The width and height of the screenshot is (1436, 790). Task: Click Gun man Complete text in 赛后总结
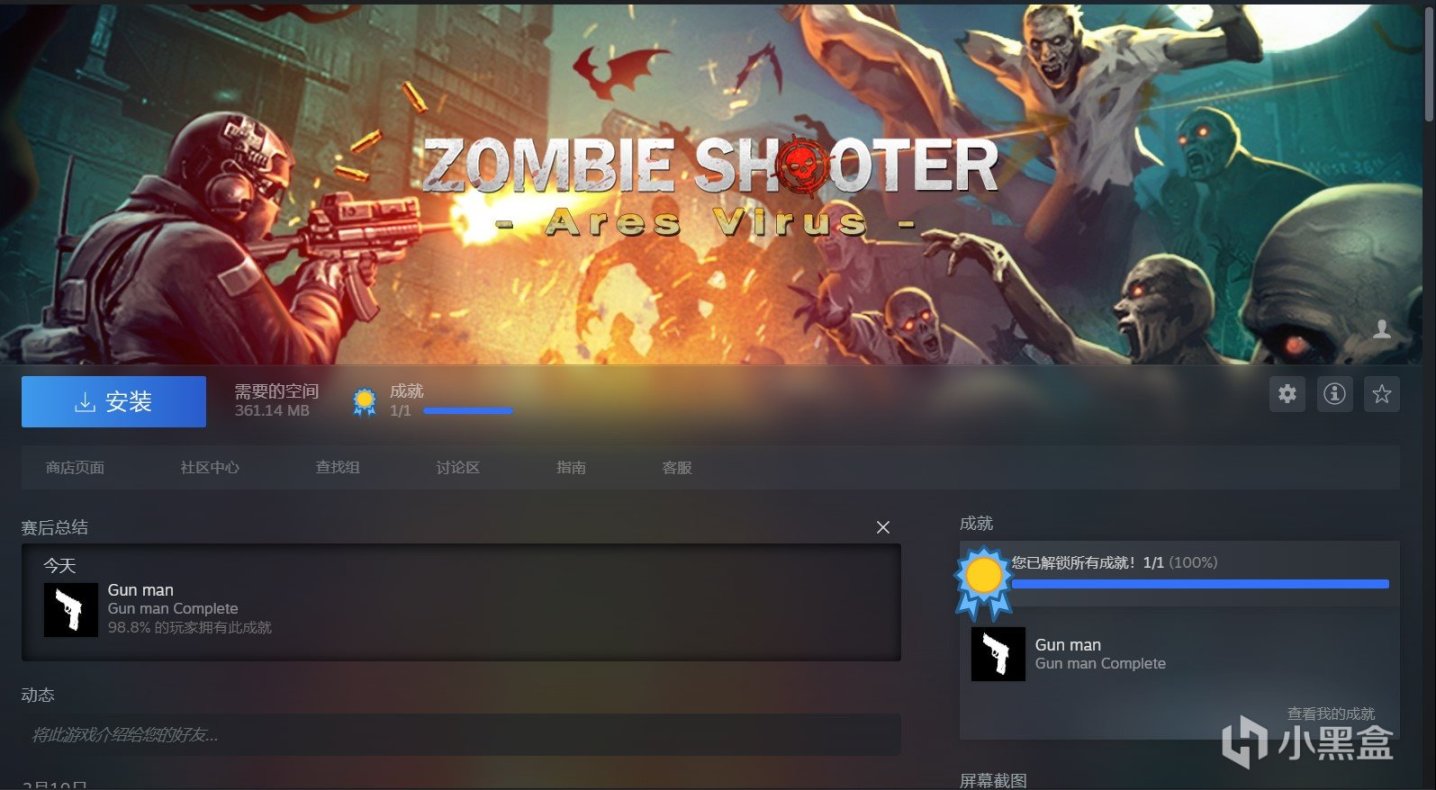[173, 609]
